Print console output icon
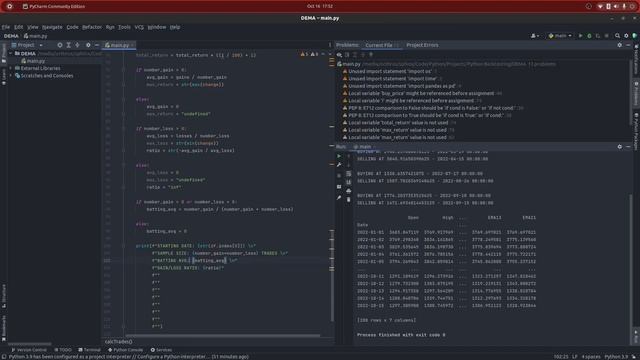Screen dimensions: 640x360 tap(349, 191)
